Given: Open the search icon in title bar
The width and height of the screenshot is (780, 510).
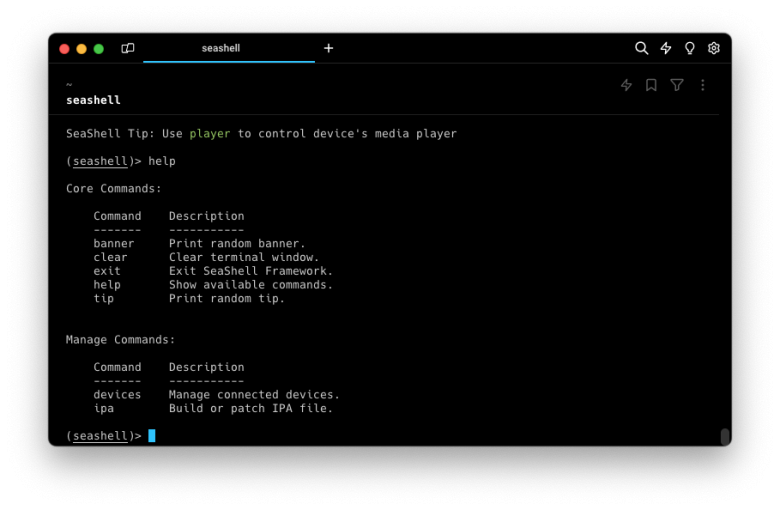Looking at the screenshot, I should tap(641, 48).
